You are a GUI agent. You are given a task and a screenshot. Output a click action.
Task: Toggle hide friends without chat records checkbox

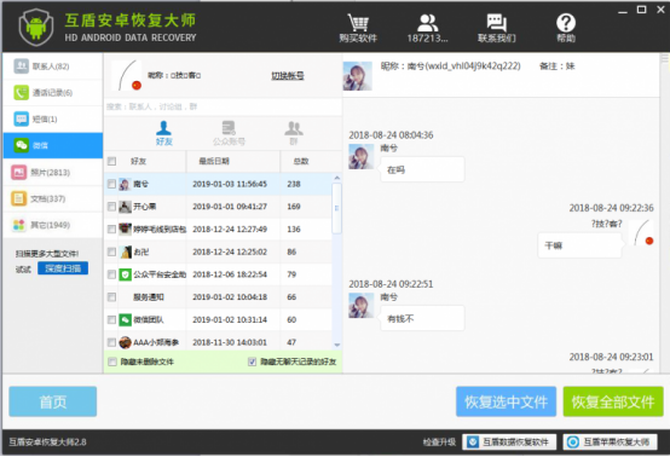(252, 362)
